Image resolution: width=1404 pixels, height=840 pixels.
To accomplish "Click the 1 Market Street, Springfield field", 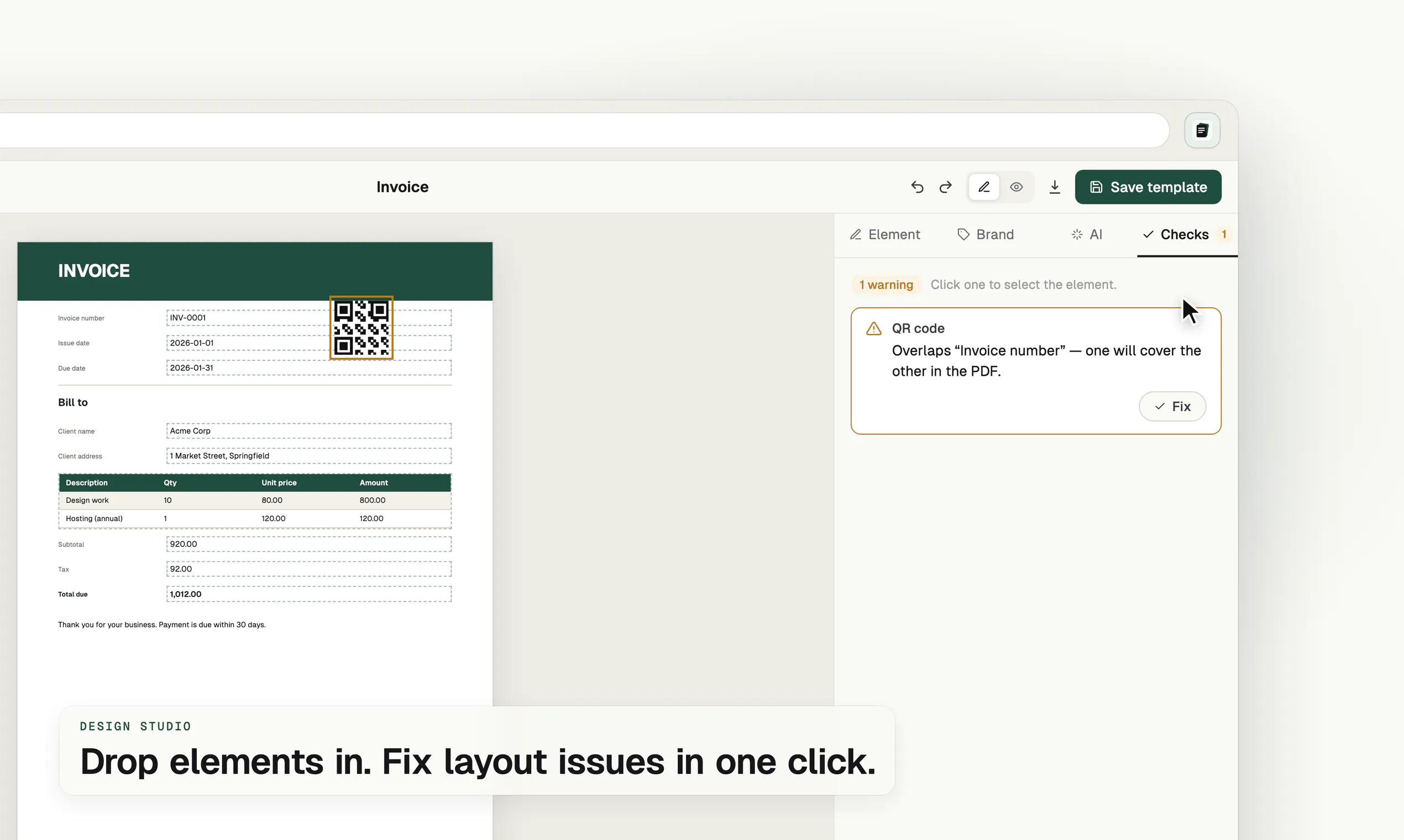I will point(308,456).
